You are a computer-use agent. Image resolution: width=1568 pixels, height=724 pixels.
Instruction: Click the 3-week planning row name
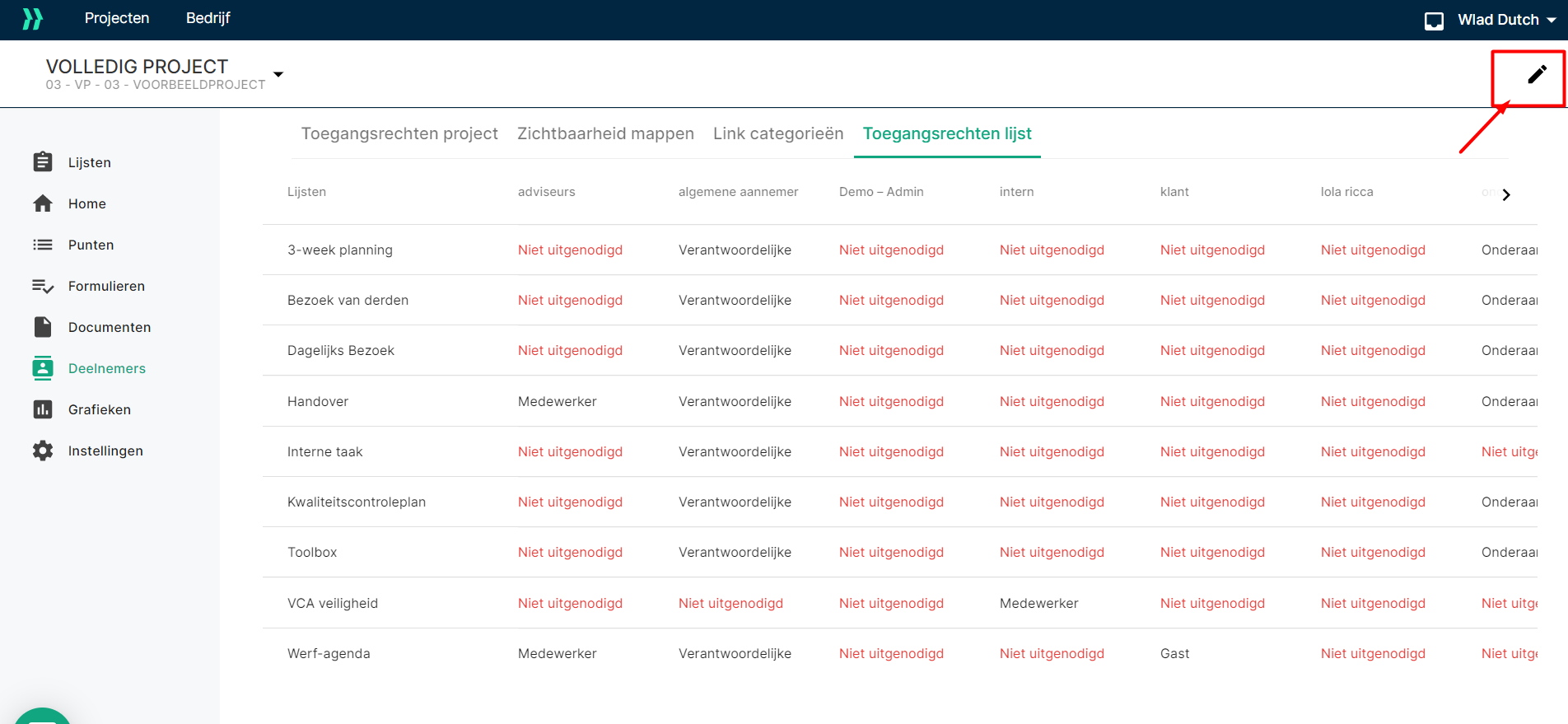click(340, 250)
